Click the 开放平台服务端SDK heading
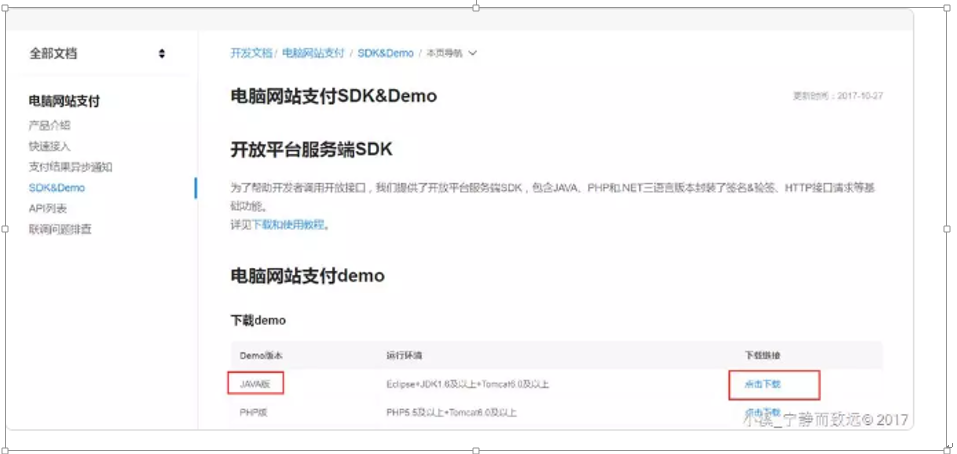 311,150
